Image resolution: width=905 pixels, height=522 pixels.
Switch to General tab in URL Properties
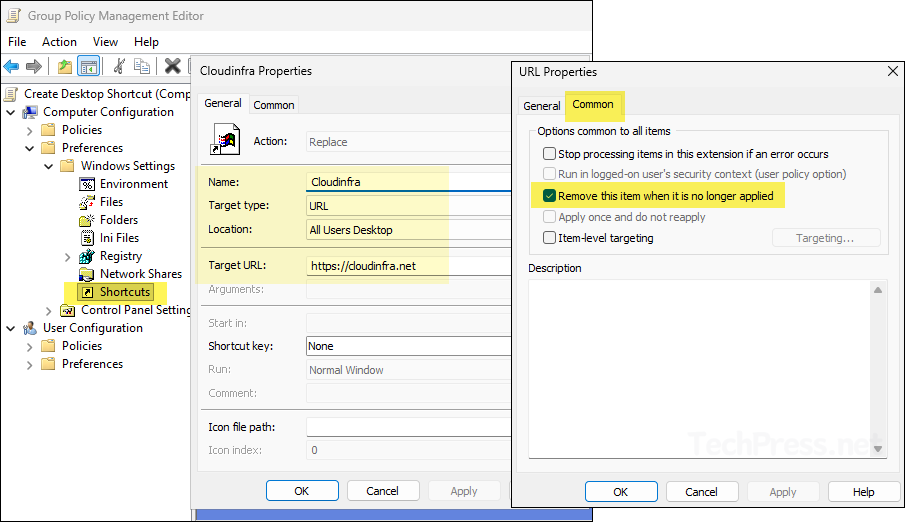point(541,106)
